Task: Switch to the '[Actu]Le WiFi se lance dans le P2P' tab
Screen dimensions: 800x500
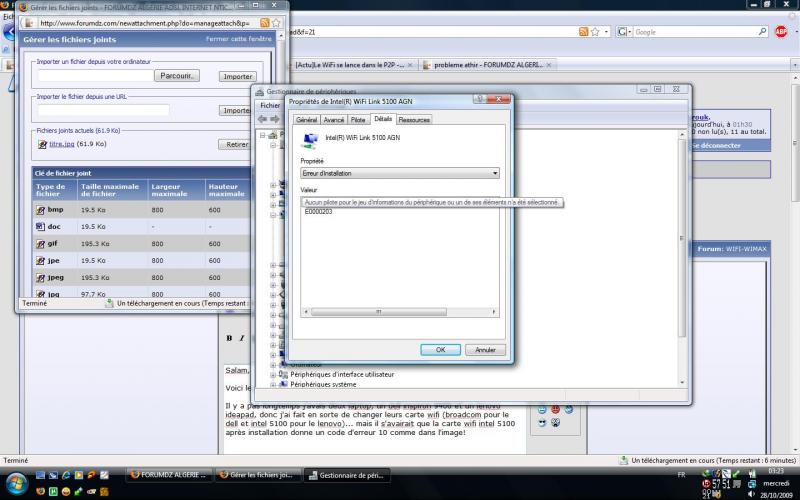Action: (350, 65)
